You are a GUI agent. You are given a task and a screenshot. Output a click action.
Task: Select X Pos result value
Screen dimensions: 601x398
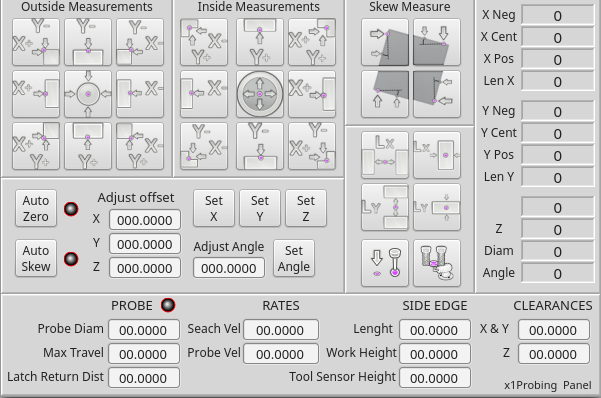point(558,59)
